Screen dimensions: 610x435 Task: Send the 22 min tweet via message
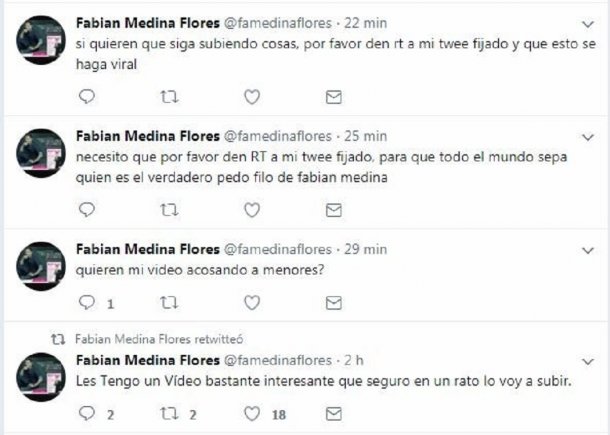(334, 97)
